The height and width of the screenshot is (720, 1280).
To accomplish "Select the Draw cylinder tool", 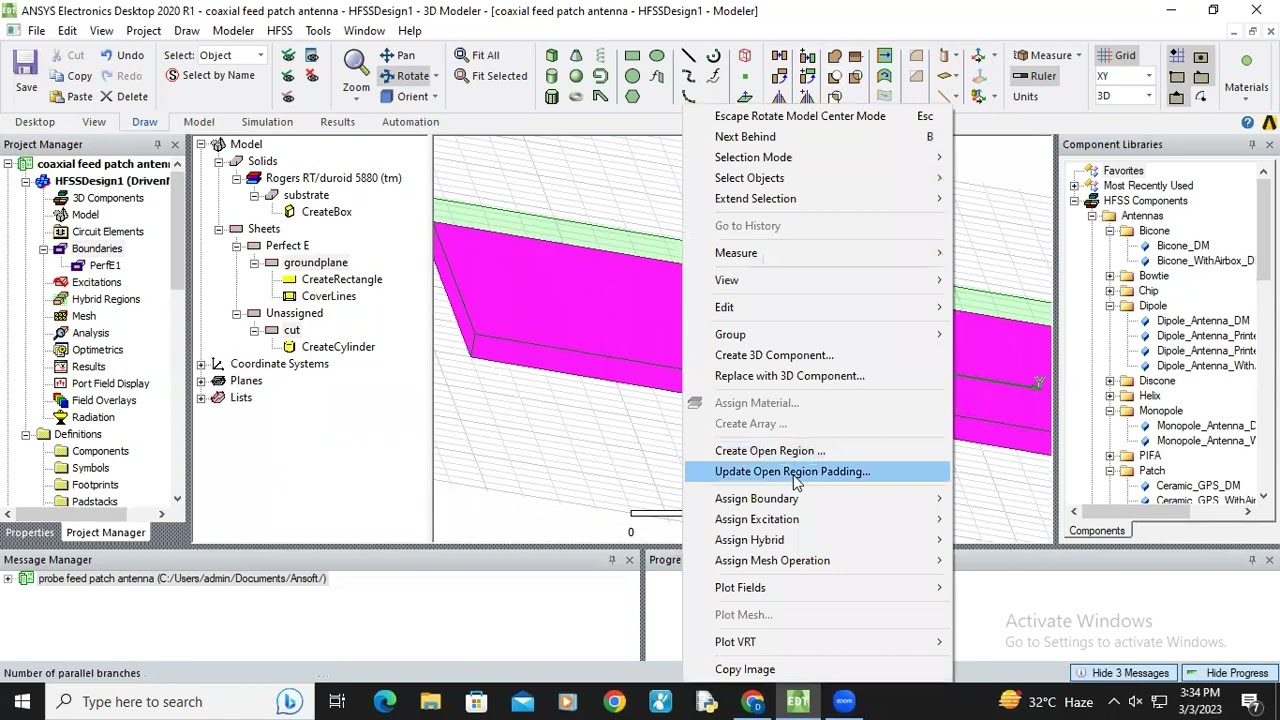I will (552, 76).
